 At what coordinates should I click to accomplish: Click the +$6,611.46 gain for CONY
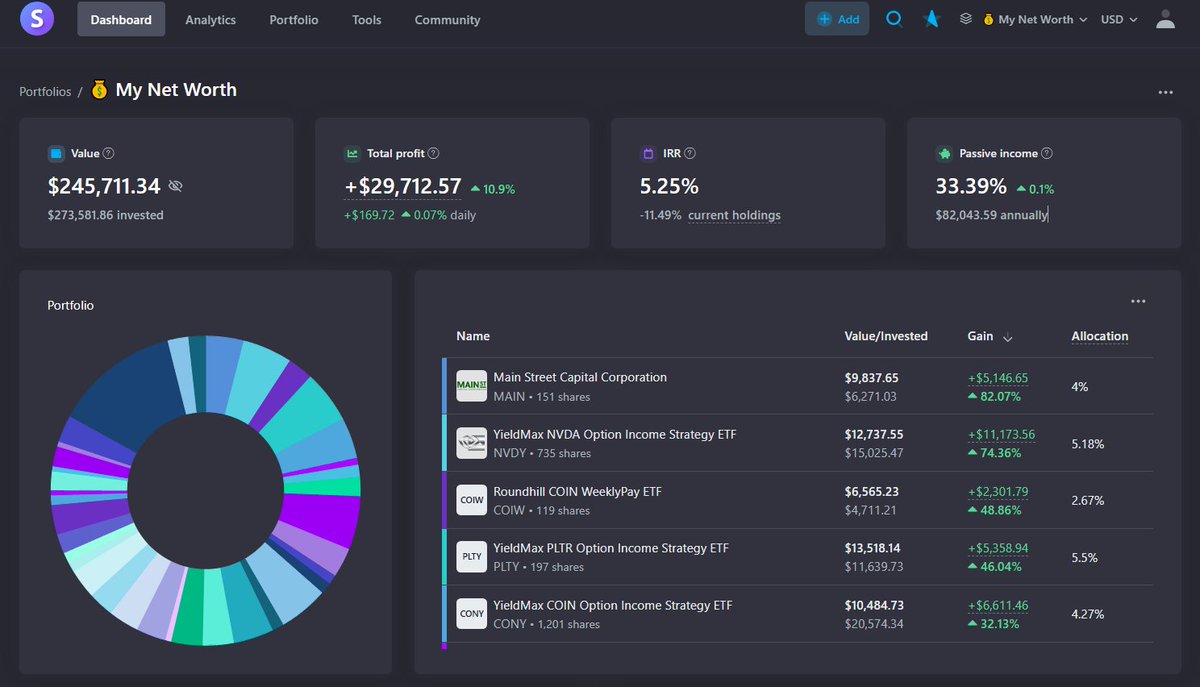coord(998,606)
